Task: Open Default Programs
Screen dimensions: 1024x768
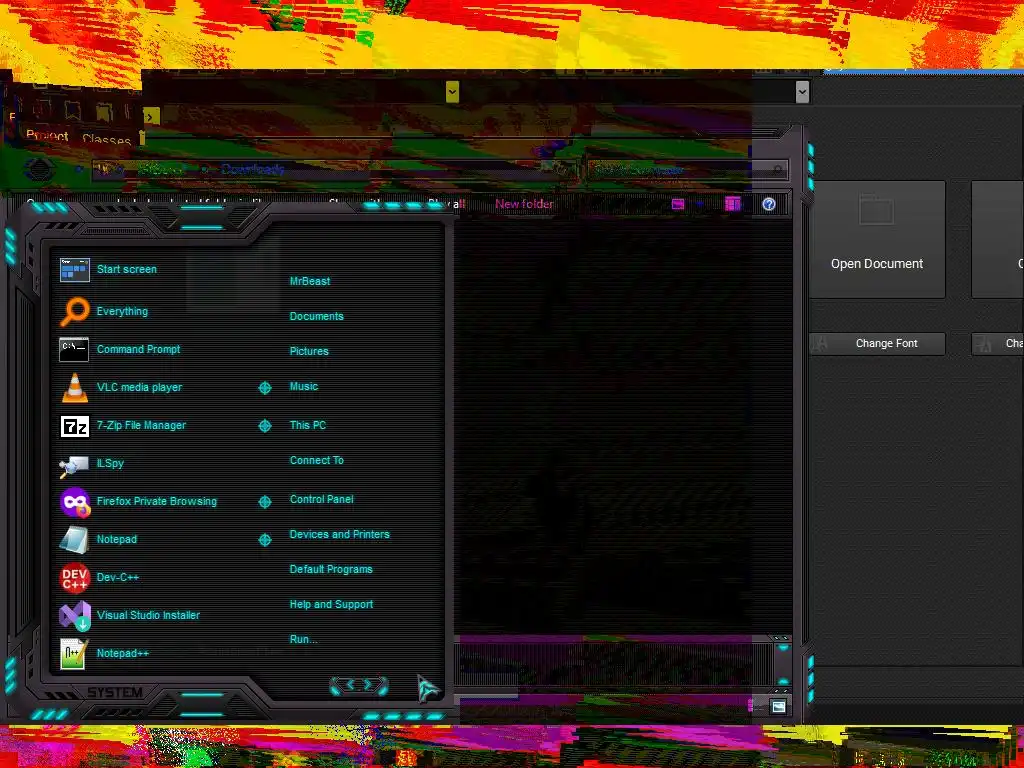Action: pyautogui.click(x=330, y=569)
